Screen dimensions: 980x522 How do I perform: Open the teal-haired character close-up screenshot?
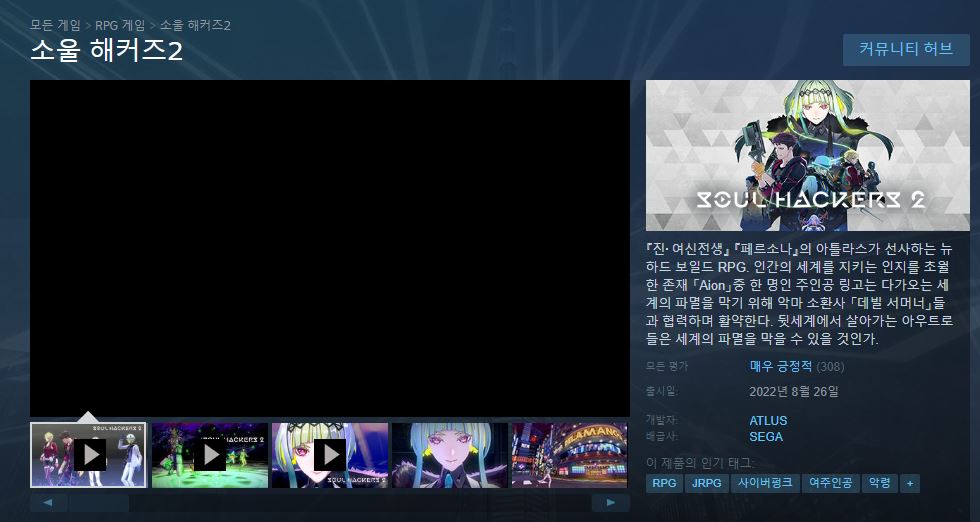click(449, 455)
